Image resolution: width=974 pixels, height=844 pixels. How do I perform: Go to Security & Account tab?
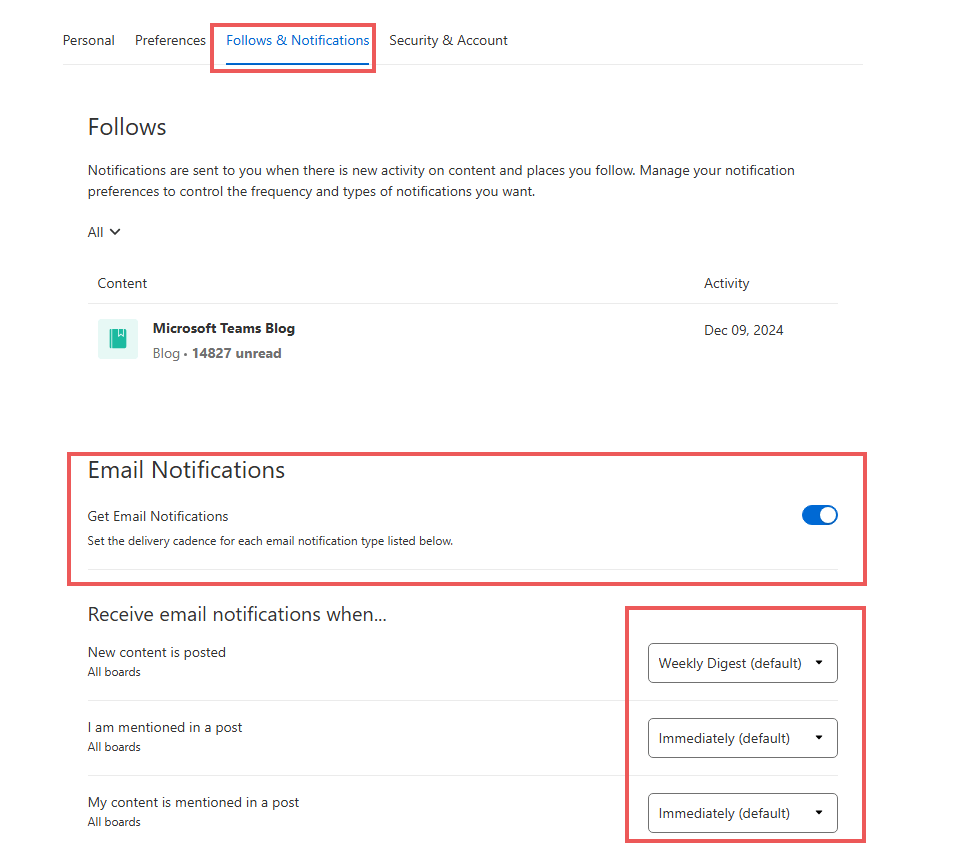click(x=448, y=40)
